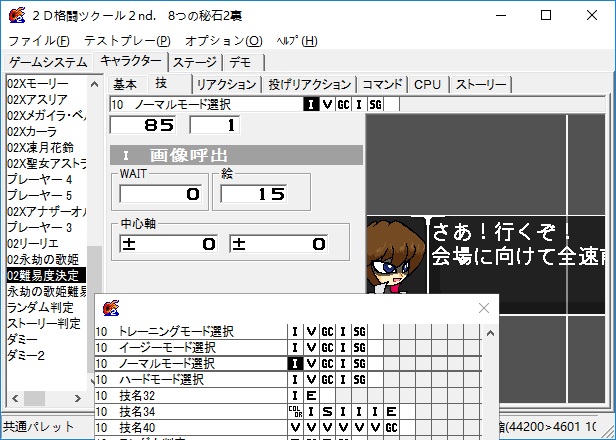616x440 pixels.
Task: Select the E icon in the 技名32 row
Action: pyautogui.click(x=311, y=395)
